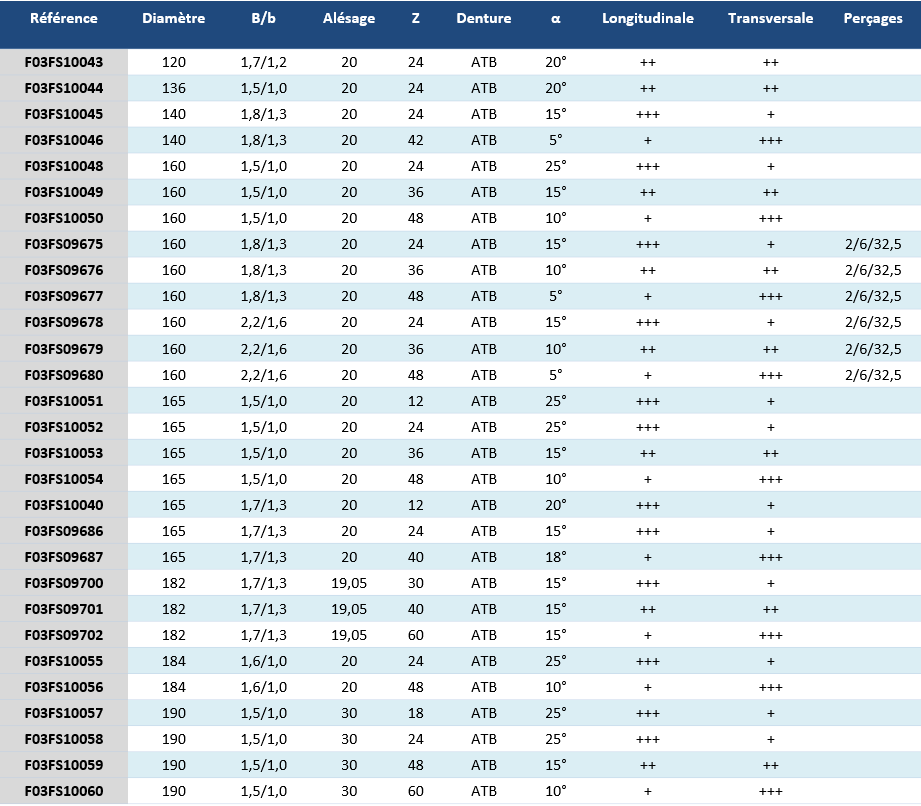The width and height of the screenshot is (921, 806).
Task: Select reference F03FS10043
Action: [63, 62]
